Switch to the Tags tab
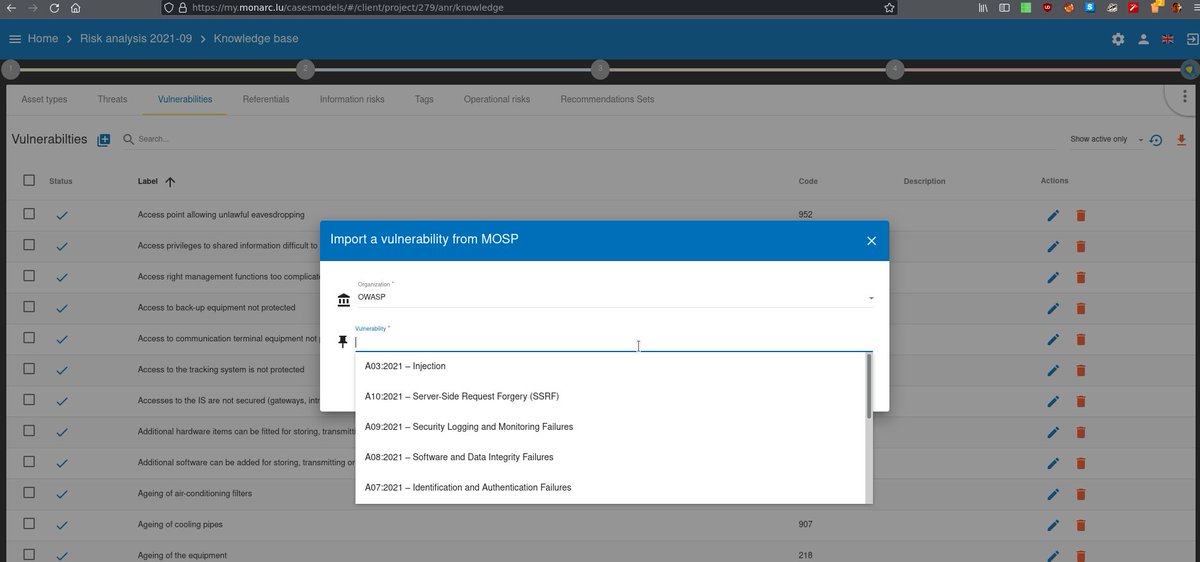 tap(424, 100)
